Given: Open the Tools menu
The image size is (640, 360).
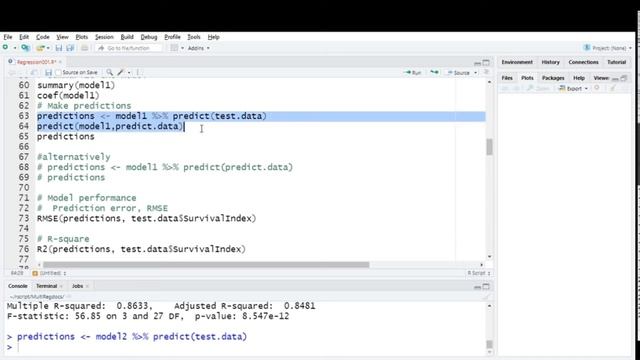Looking at the screenshot, I should [x=194, y=37].
